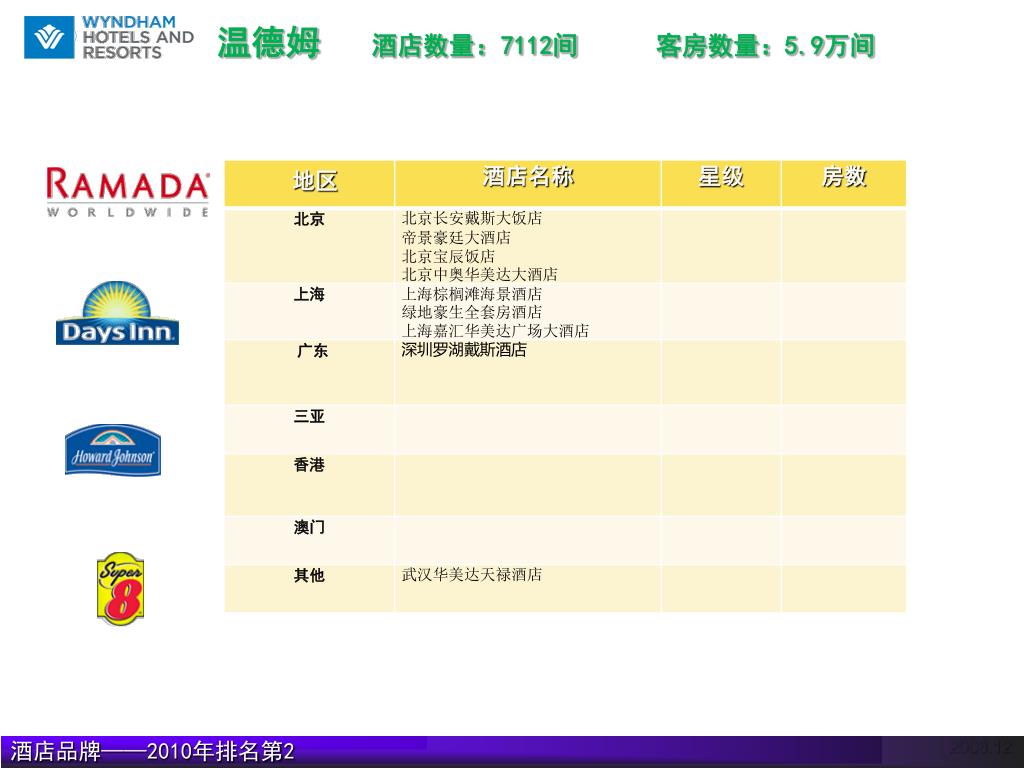The height and width of the screenshot is (768, 1024).
Task: Click the 地区 column header
Action: tap(310, 183)
